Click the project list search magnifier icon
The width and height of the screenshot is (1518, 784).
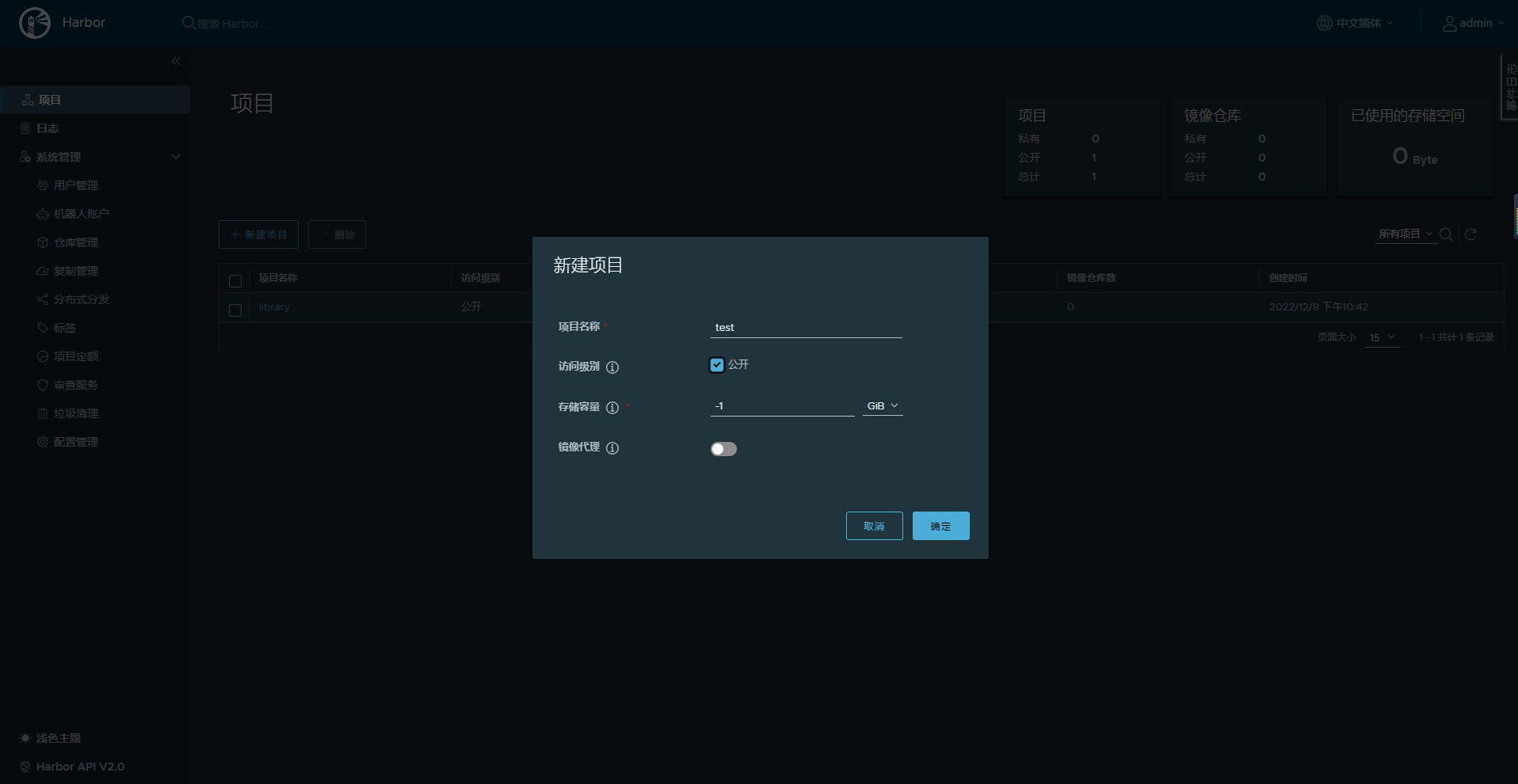1446,234
